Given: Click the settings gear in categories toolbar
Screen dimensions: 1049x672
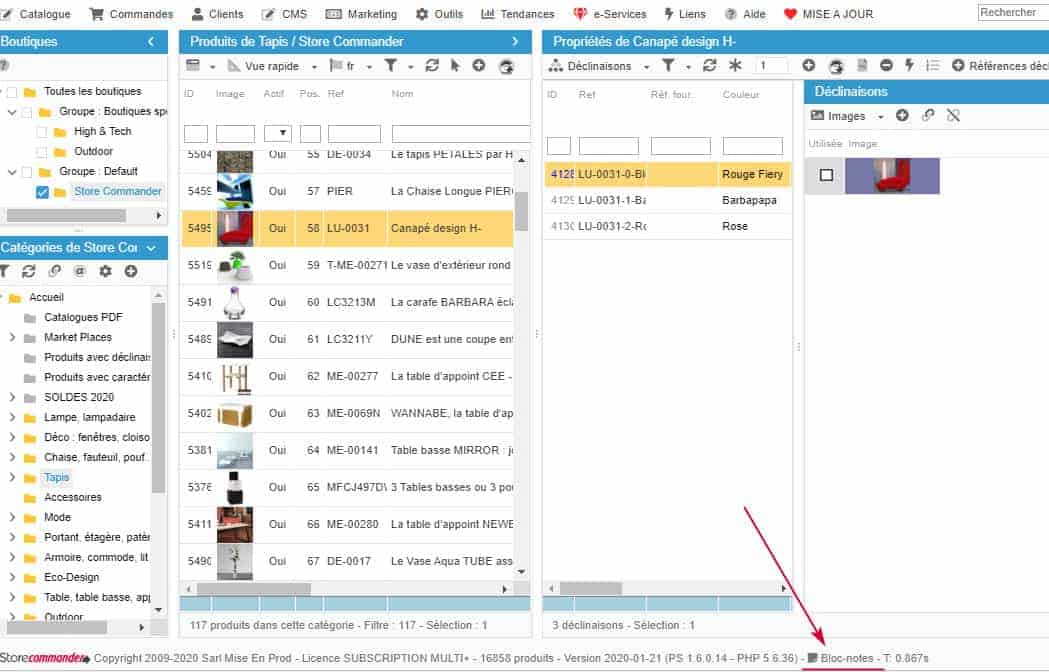Looking at the screenshot, I should tap(105, 271).
